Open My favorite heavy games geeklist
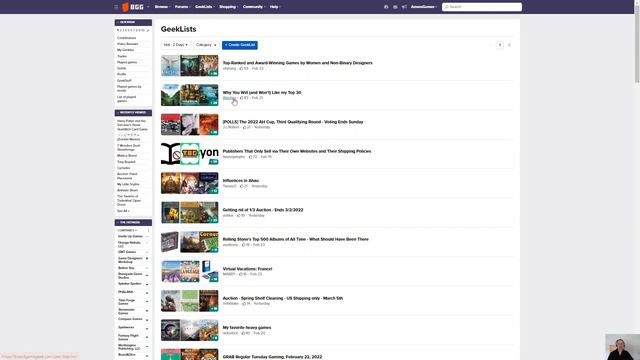Image resolution: width=640 pixels, height=360 pixels. (x=247, y=327)
